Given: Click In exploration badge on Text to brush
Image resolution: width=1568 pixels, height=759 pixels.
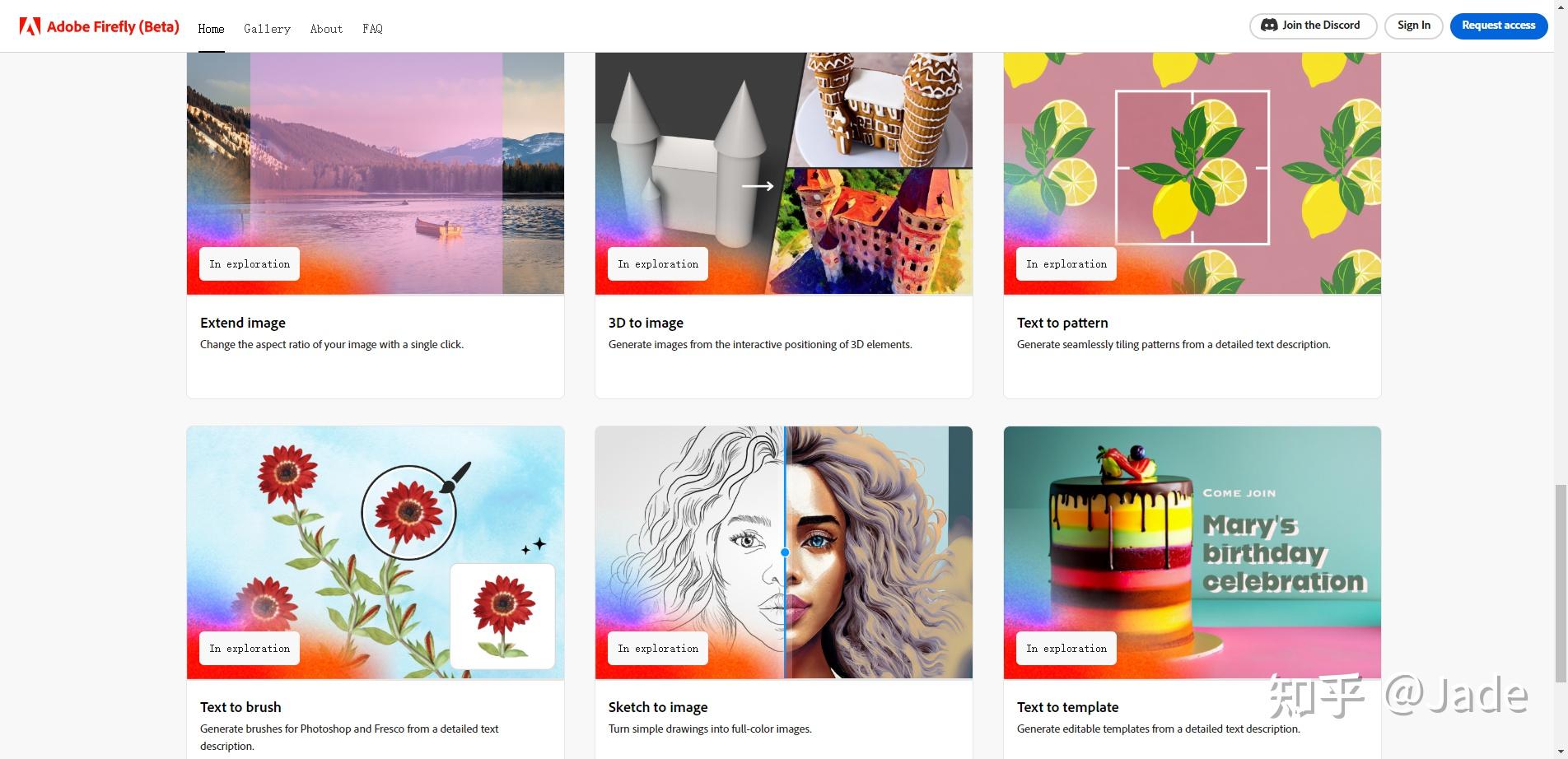Looking at the screenshot, I should [250, 649].
